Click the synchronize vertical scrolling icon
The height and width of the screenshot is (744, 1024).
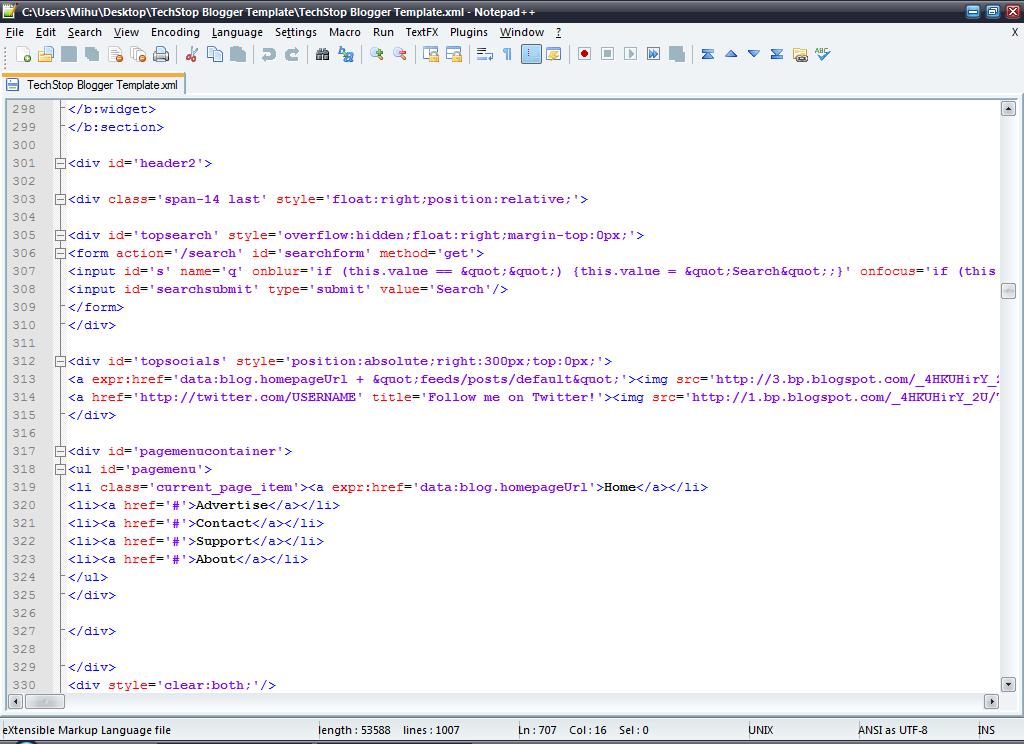click(430, 55)
